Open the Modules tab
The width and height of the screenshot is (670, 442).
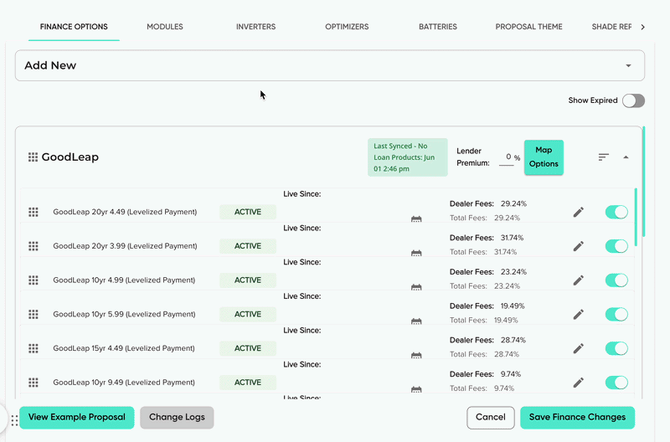pyautogui.click(x=165, y=27)
